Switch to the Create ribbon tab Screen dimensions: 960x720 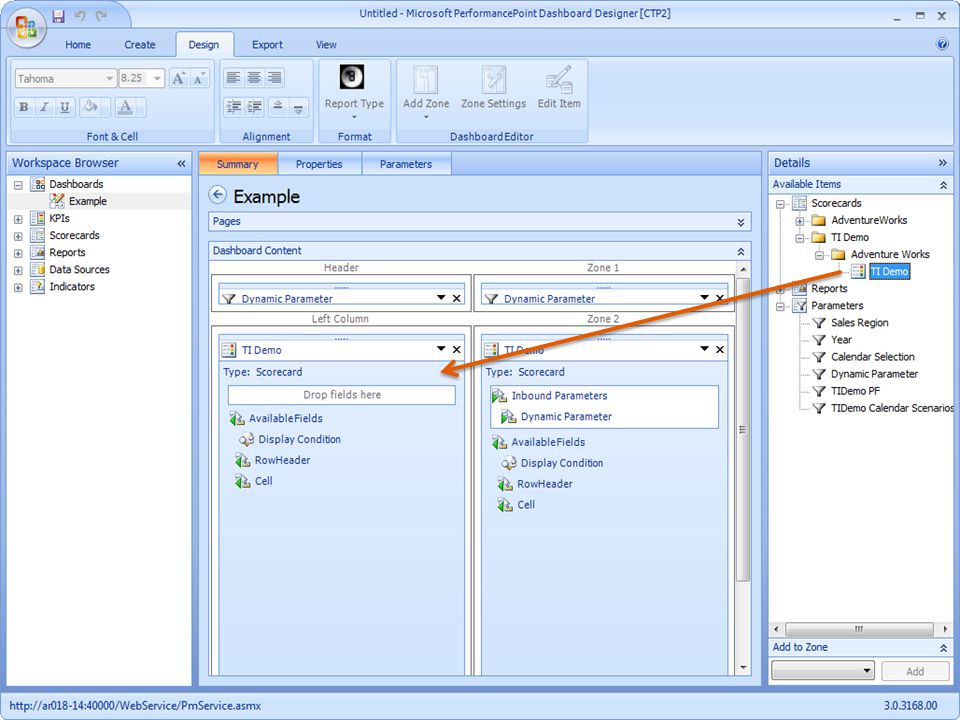[x=140, y=45]
